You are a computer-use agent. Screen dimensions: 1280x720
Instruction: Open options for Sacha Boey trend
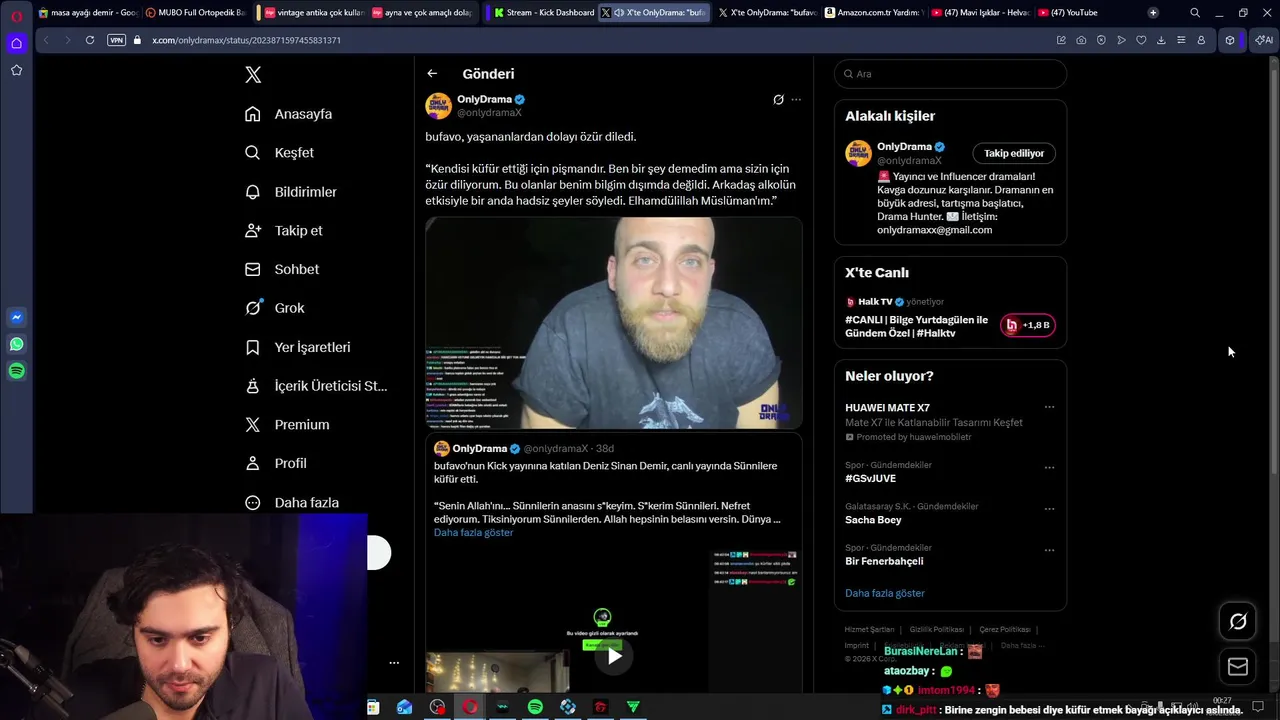[x=1049, y=508]
